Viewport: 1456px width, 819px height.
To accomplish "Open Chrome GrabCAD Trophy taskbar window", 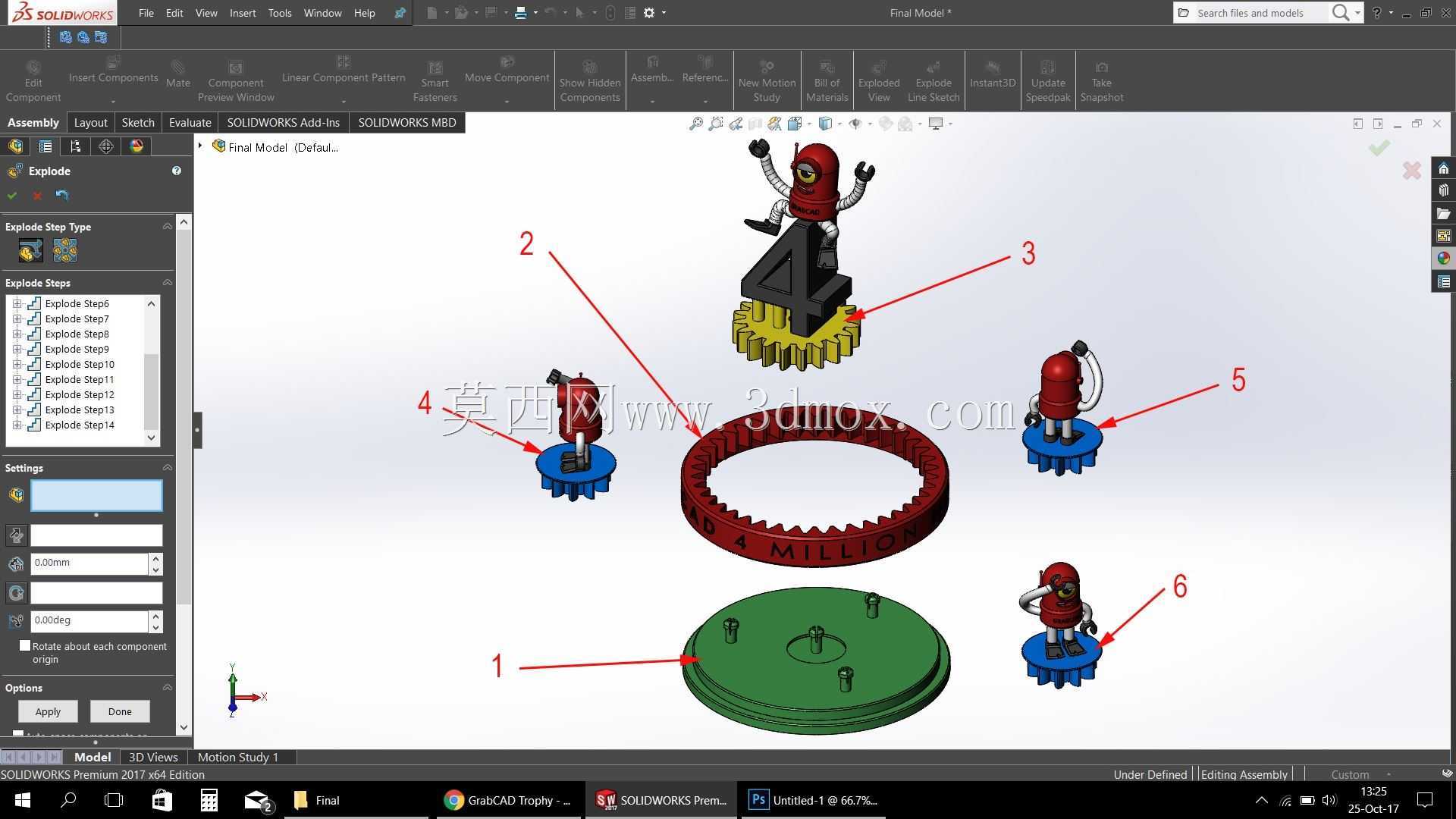I will pos(508,800).
